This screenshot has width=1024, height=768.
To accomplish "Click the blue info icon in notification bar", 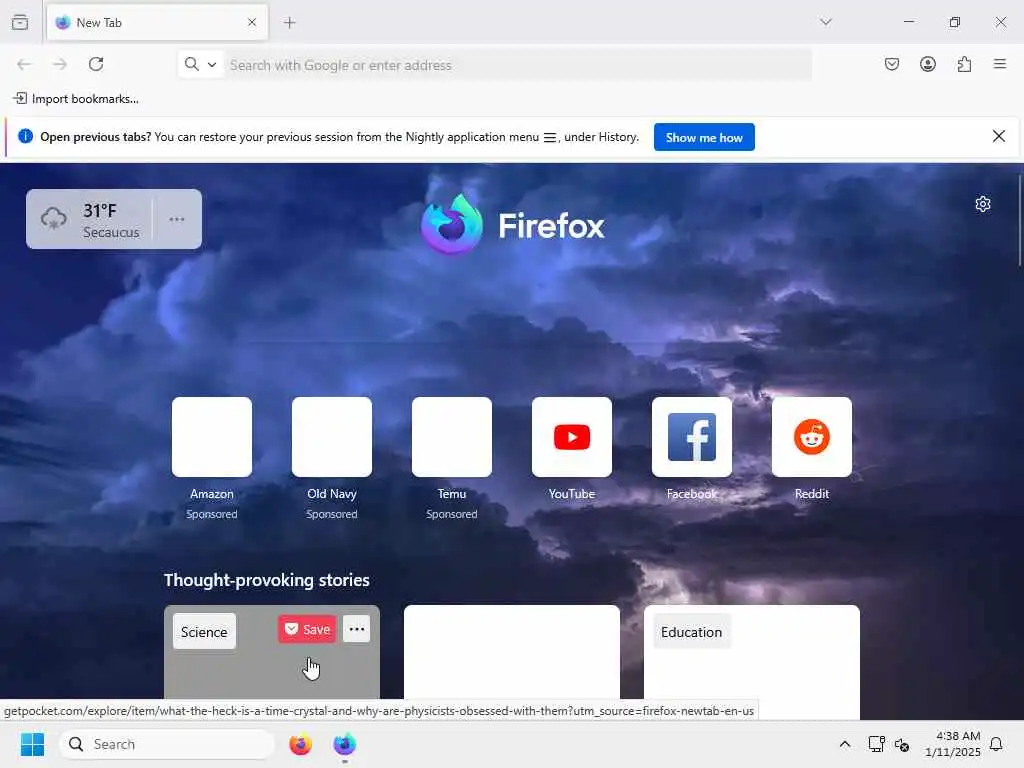I will point(25,136).
